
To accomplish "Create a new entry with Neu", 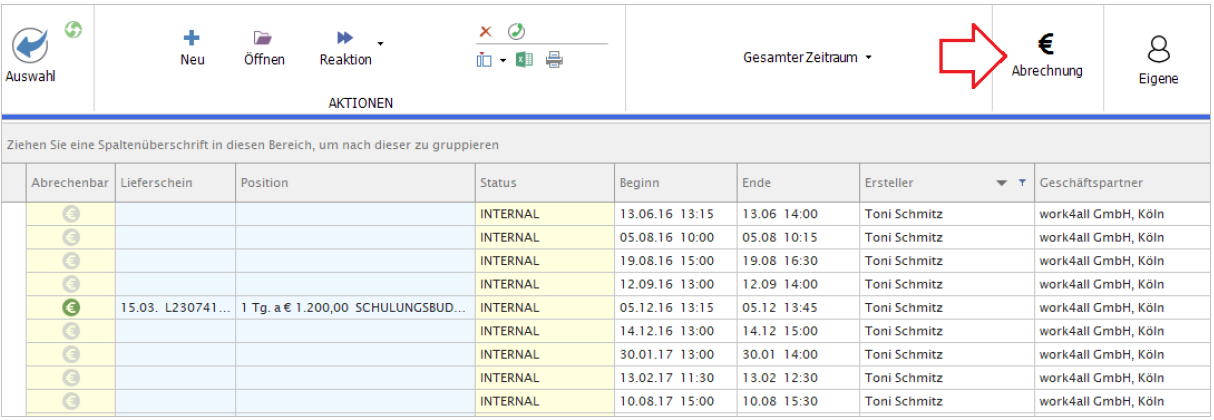I will tap(192, 38).
